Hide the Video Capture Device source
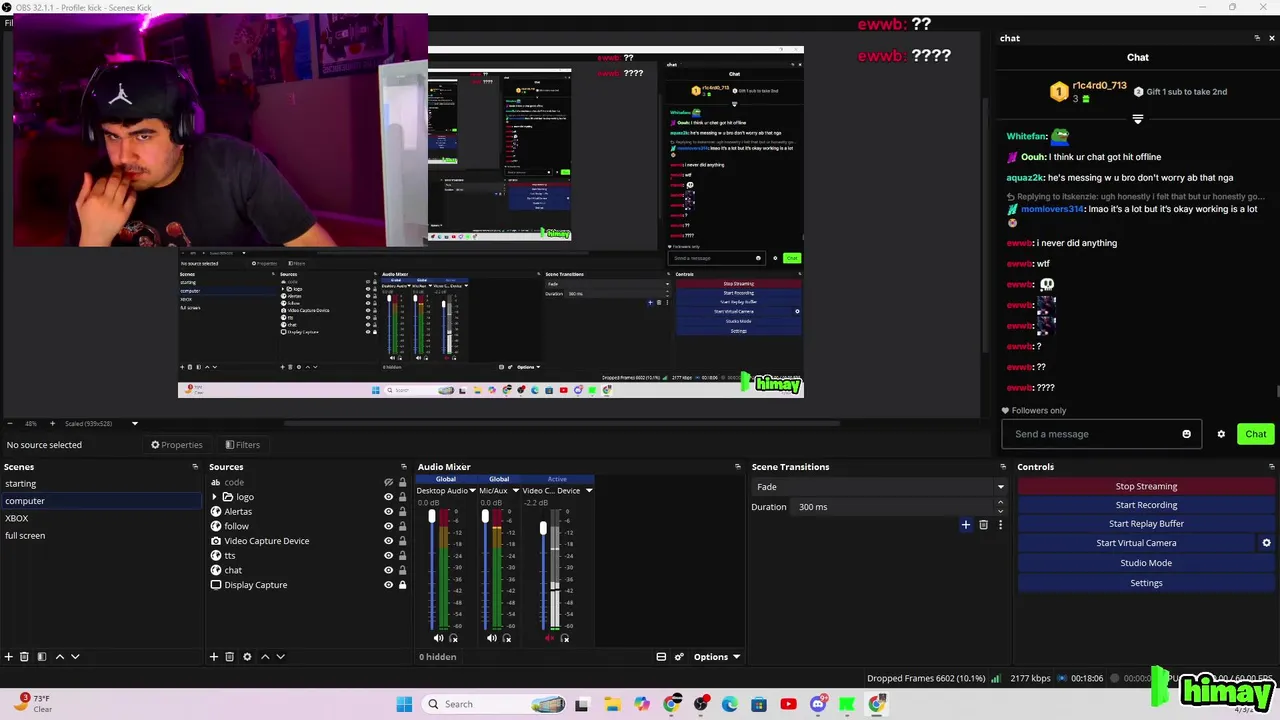 coord(389,541)
